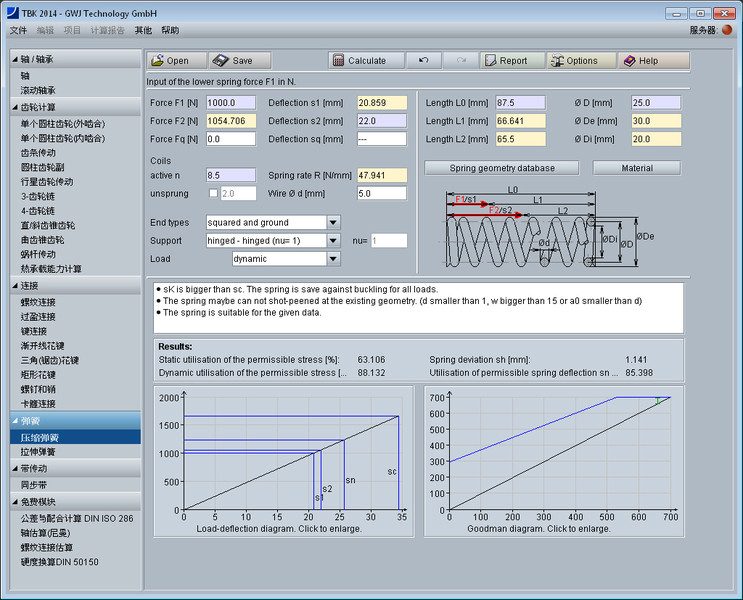
Task: Enable the unsprung coils checkbox
Action: (213, 193)
